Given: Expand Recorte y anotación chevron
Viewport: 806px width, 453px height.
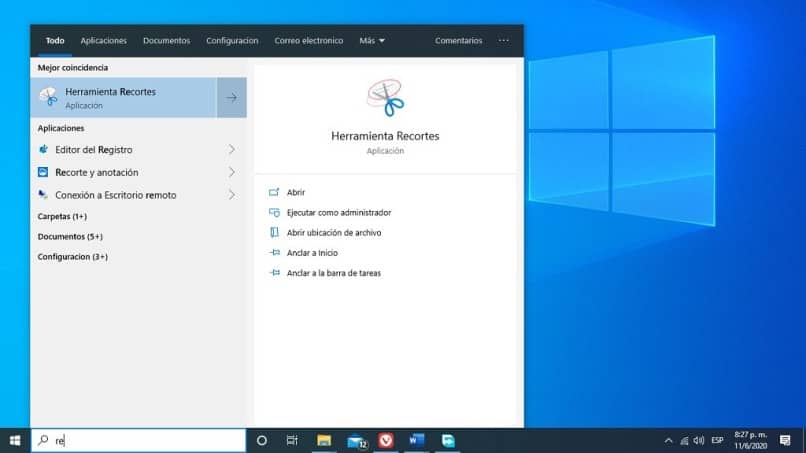Looking at the screenshot, I should click(232, 172).
